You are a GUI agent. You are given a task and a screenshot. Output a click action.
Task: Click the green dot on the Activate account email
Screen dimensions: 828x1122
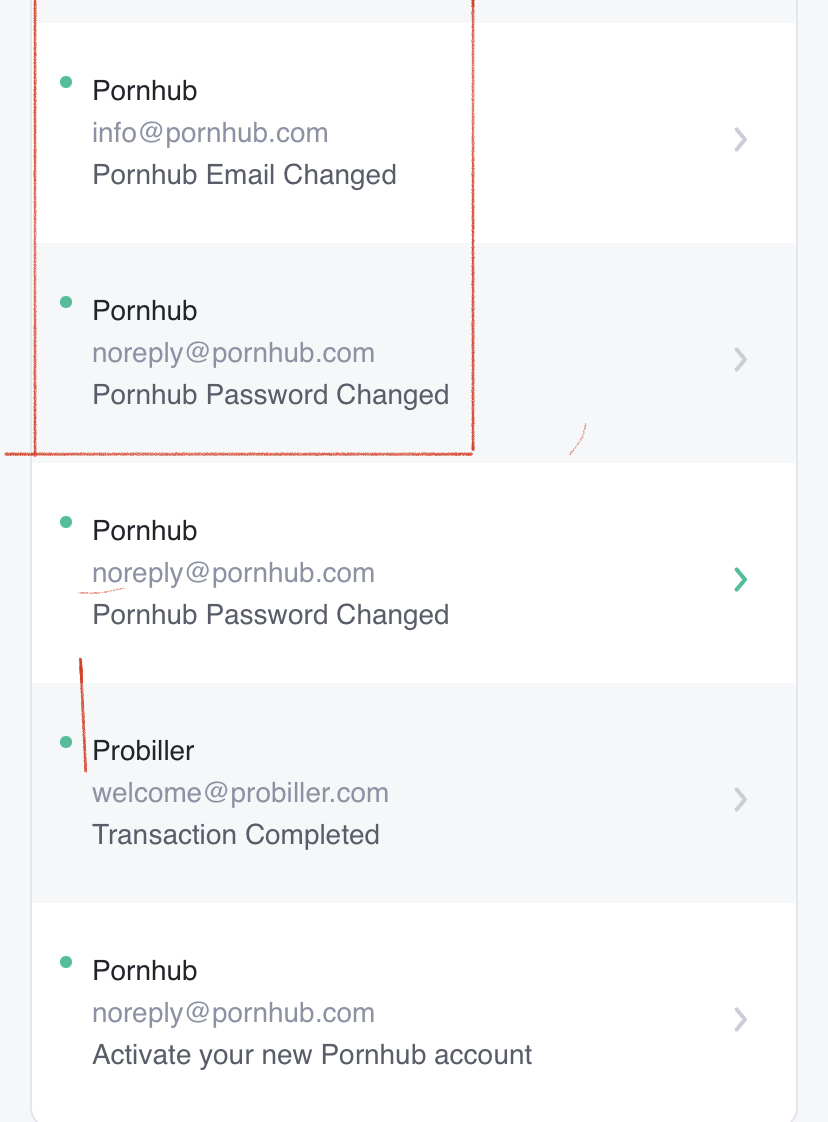pos(66,962)
